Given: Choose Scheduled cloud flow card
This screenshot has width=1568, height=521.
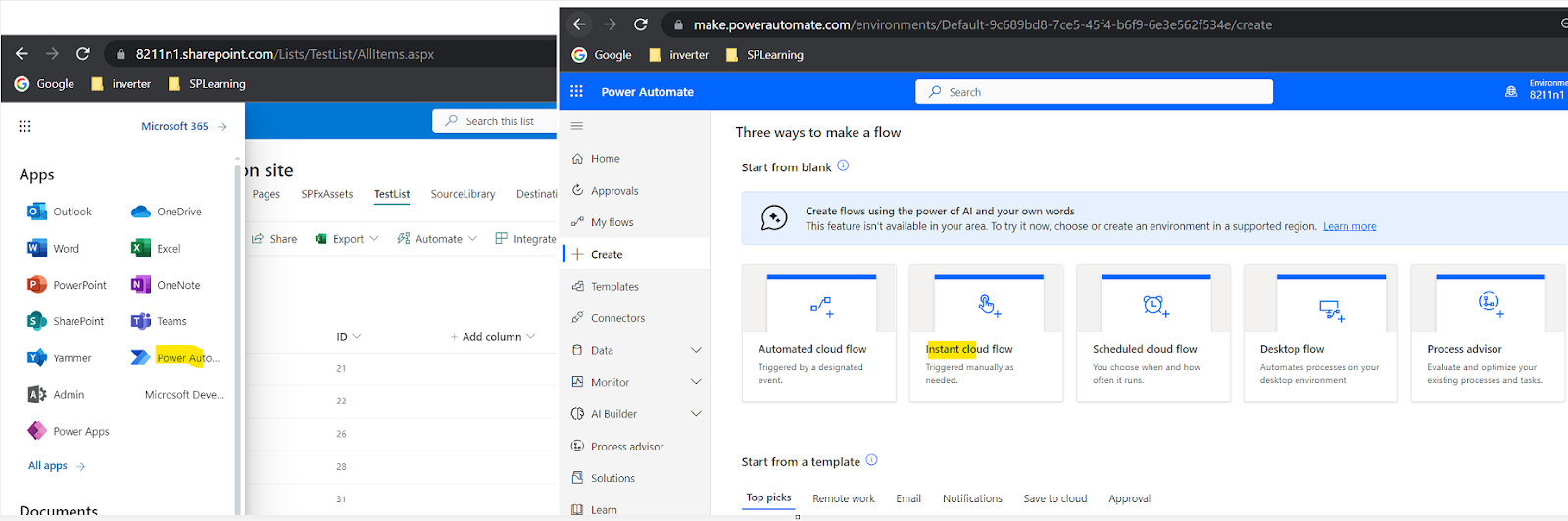Looking at the screenshot, I should [1153, 333].
